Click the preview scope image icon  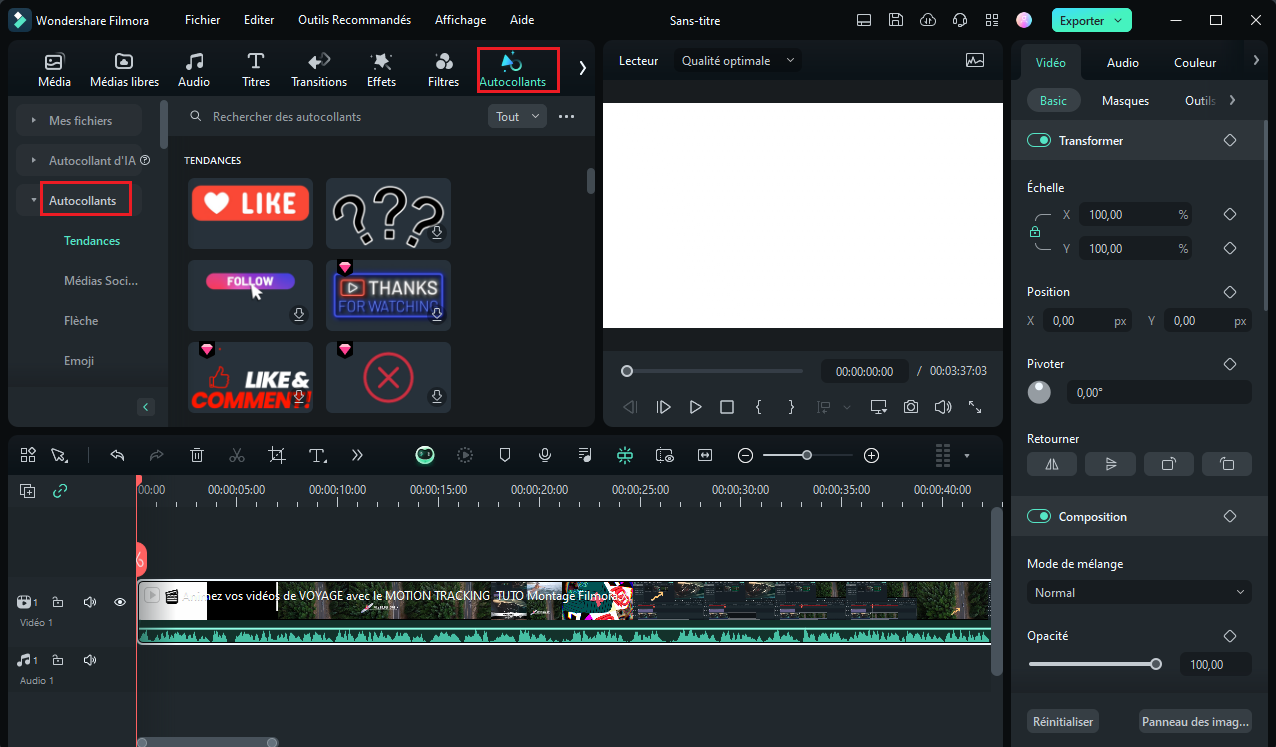[975, 61]
